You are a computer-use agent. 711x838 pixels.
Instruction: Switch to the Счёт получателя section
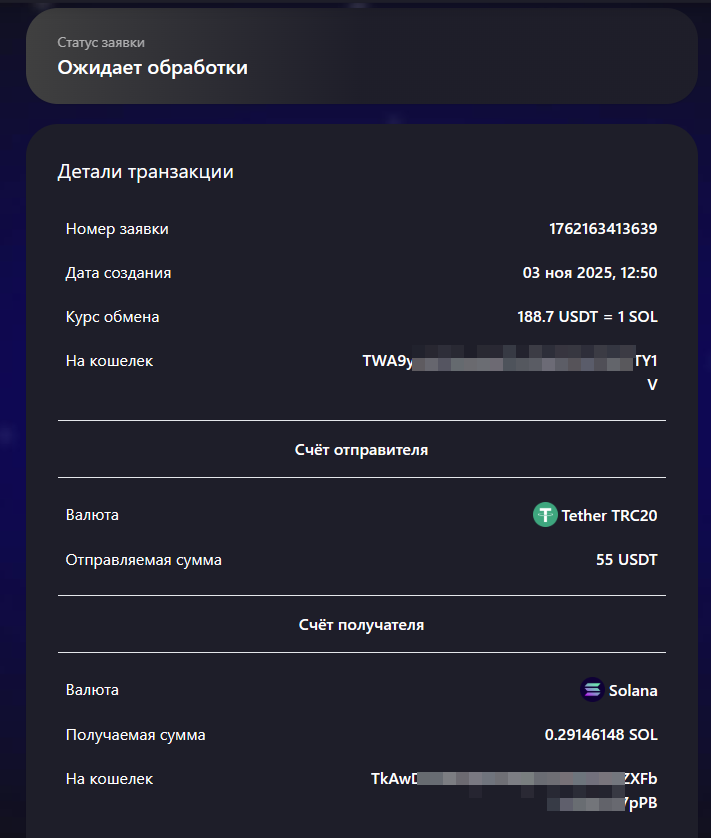[360, 623]
